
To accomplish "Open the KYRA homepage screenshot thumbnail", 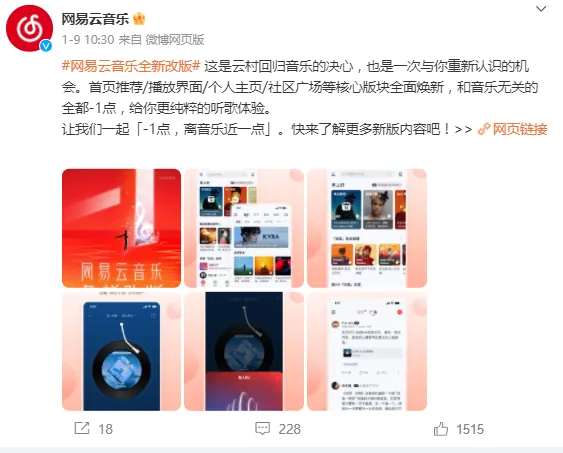I will [x=244, y=228].
